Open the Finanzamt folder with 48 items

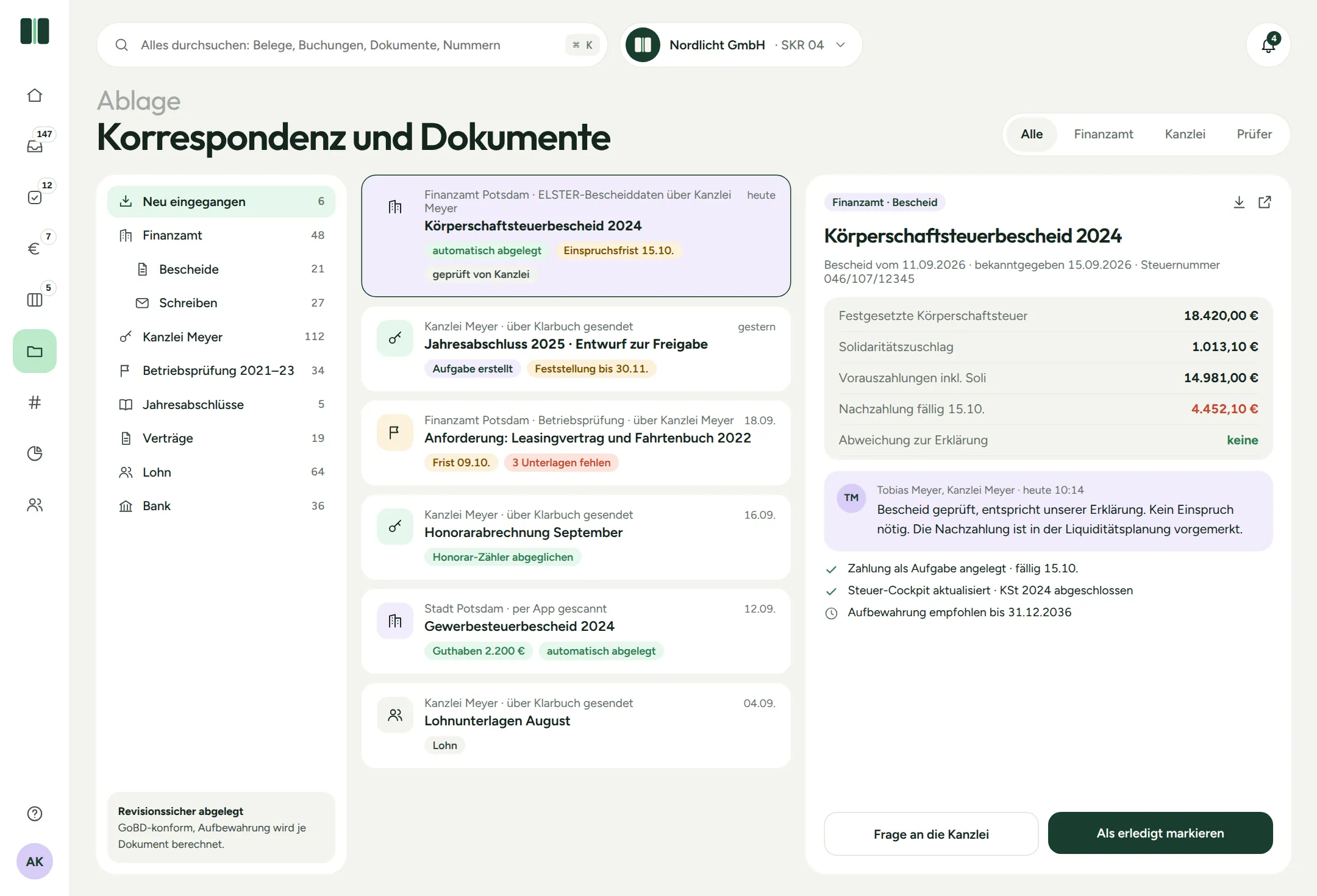tap(221, 235)
